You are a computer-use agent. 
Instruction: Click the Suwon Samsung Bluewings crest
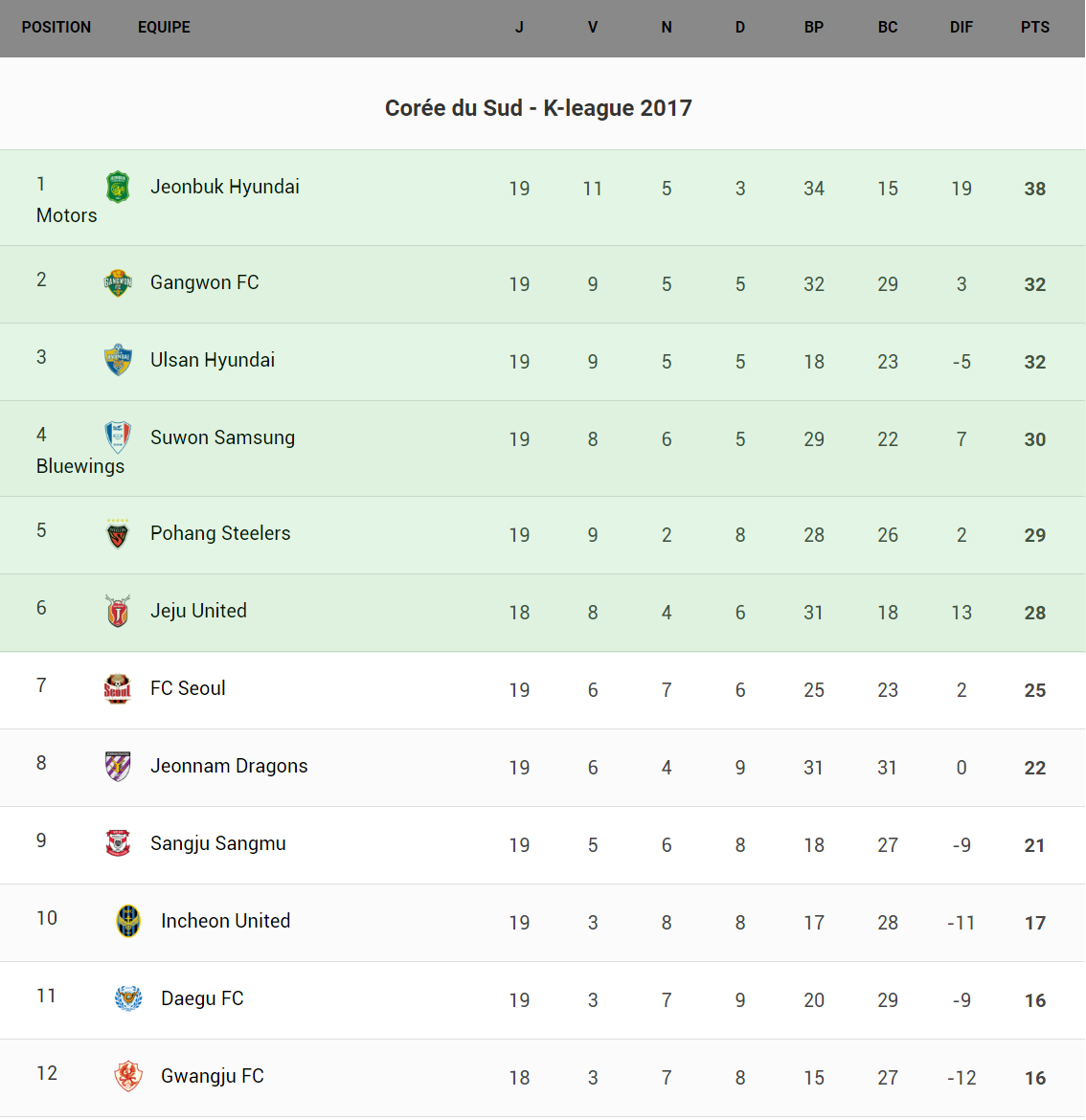tap(118, 437)
